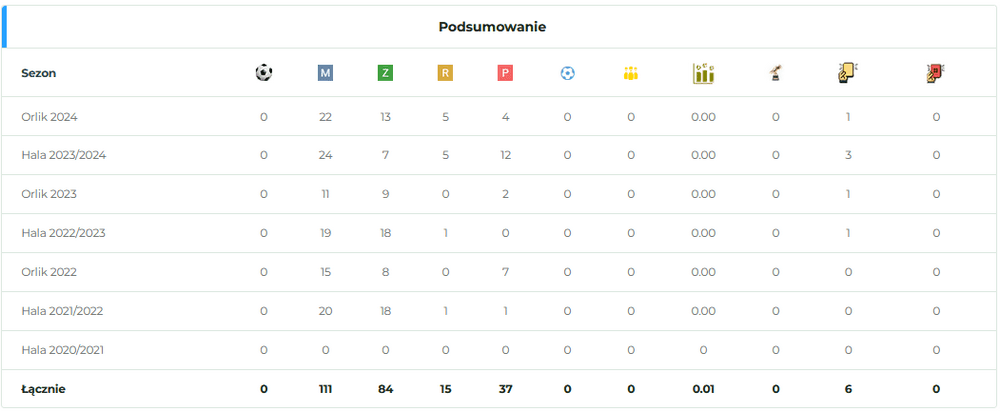1000x412 pixels.
Task: Click the red P losses icon
Action: (505, 73)
